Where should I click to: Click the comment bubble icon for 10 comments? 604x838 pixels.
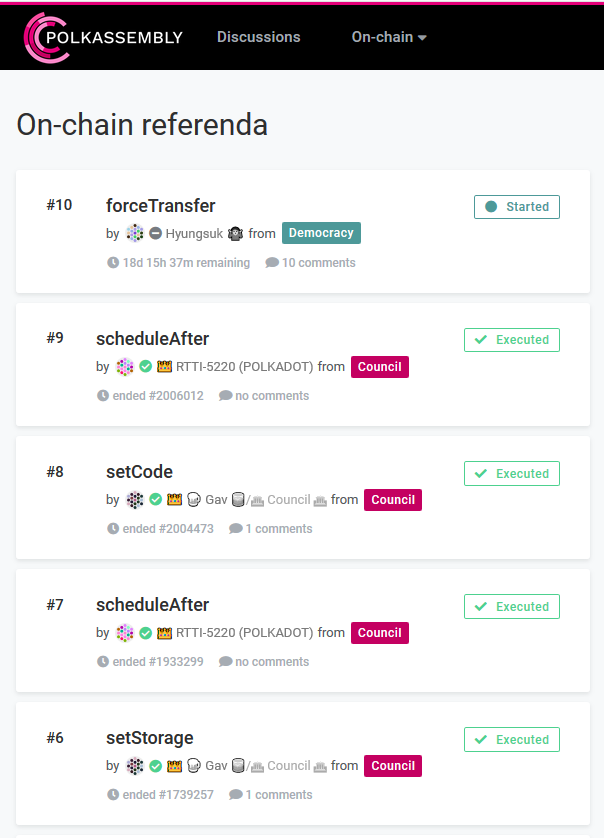click(x=272, y=262)
